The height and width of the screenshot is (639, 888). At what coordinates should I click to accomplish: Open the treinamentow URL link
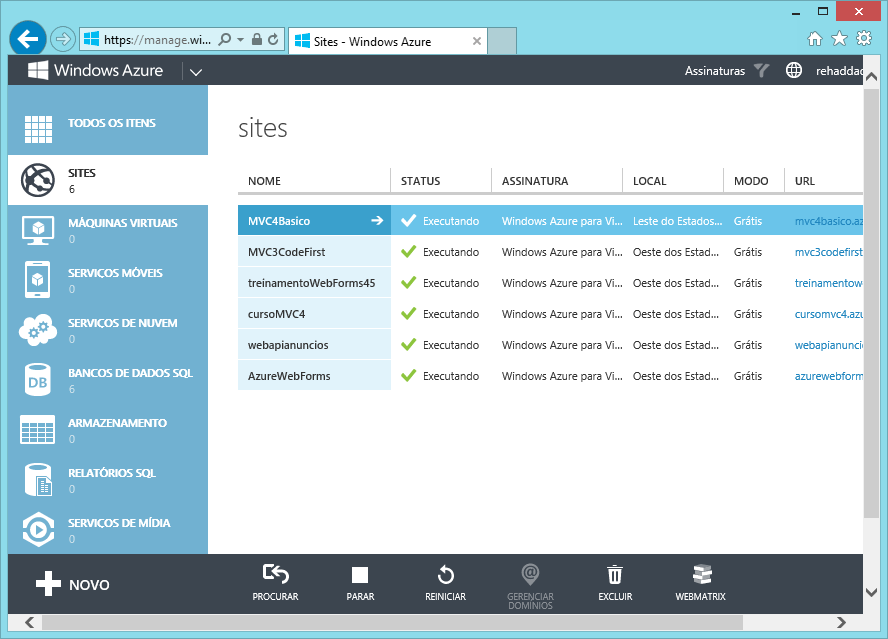[x=829, y=283]
